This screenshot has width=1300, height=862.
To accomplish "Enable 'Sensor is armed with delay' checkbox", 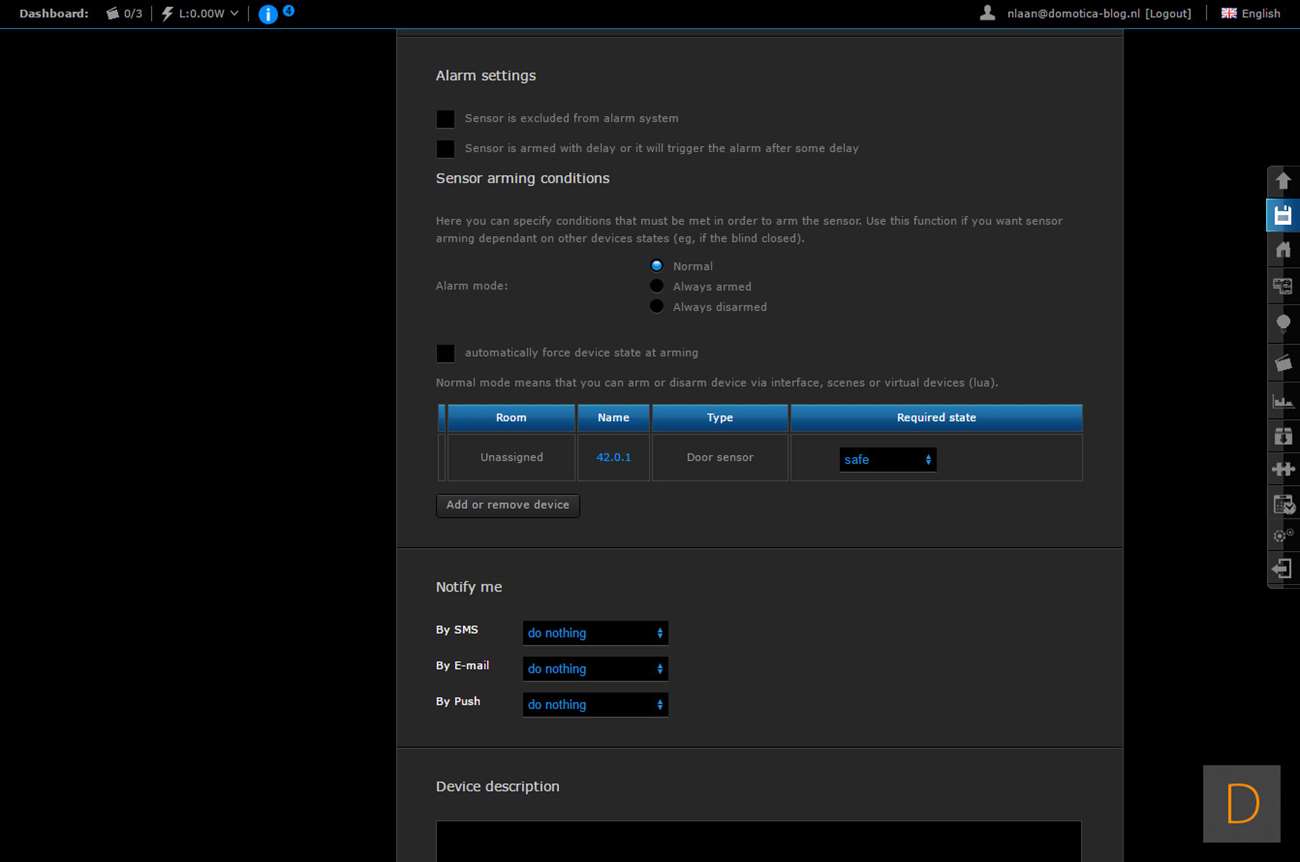I will (446, 149).
